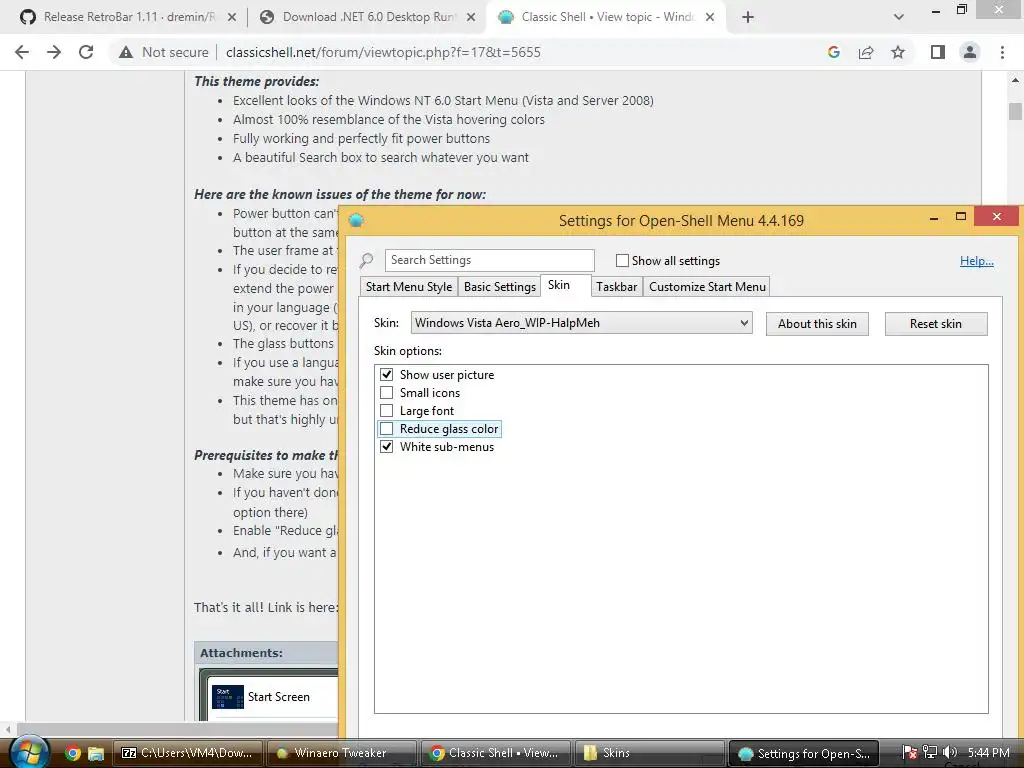1024x768 pixels.
Task: Reload the Classic Shell page
Action: pos(86,52)
